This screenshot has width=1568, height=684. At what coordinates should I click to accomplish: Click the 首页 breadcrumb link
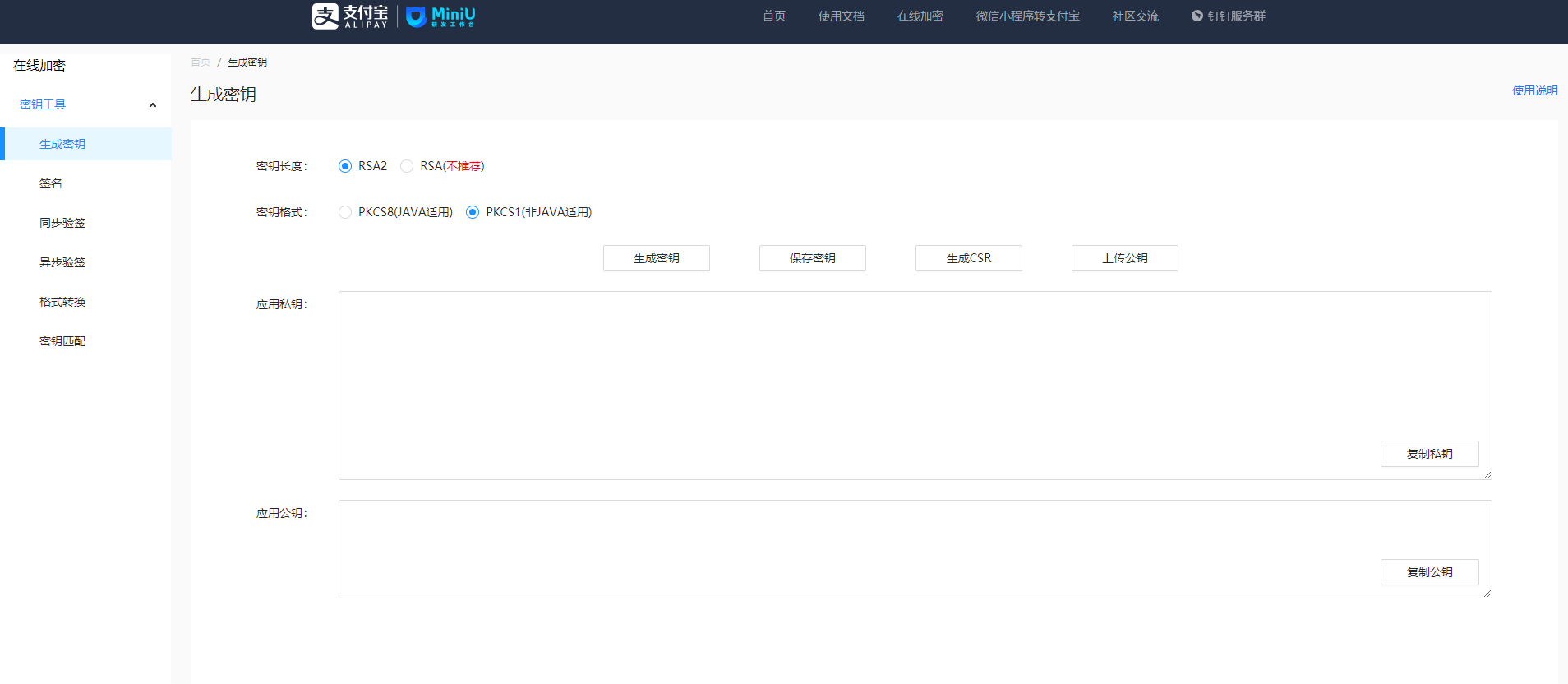[x=201, y=62]
